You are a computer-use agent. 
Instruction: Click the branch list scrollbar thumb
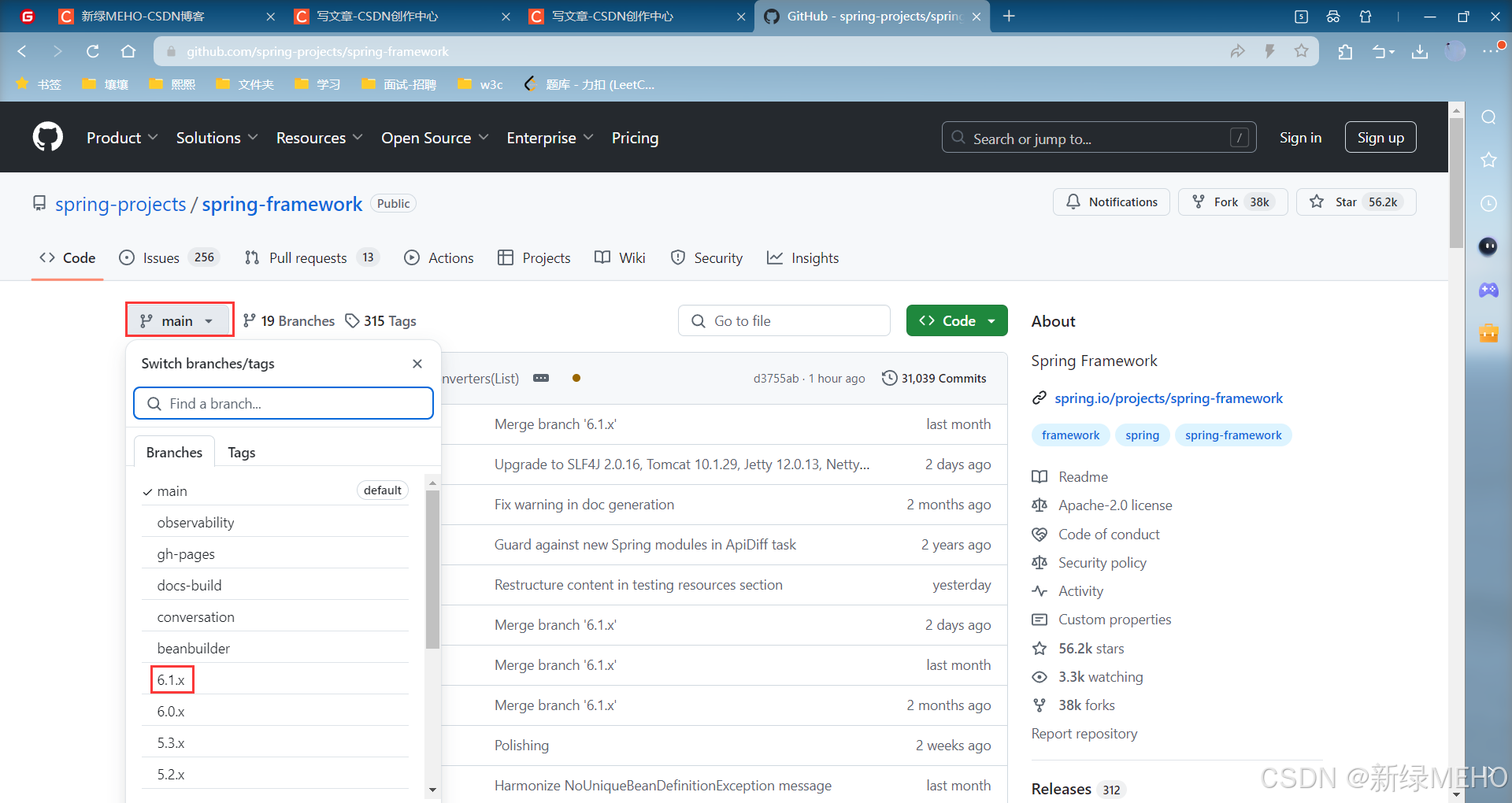[x=432, y=570]
